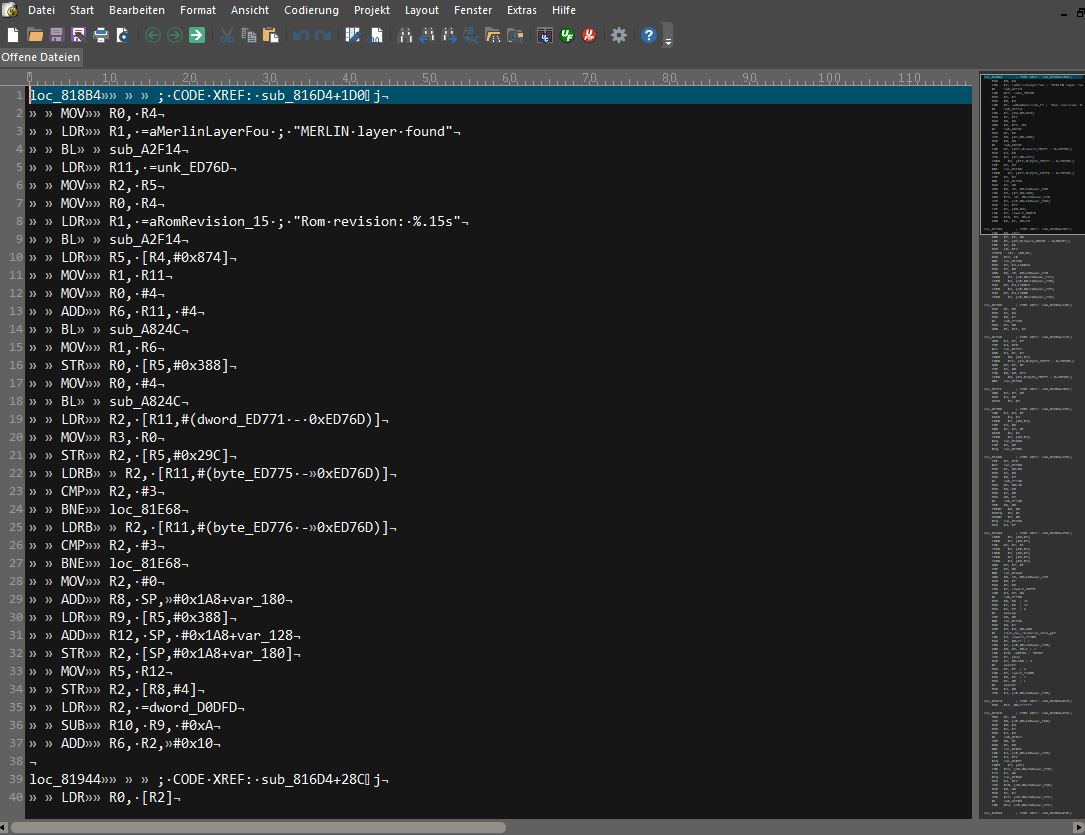Click the Save file icon

tap(56, 35)
